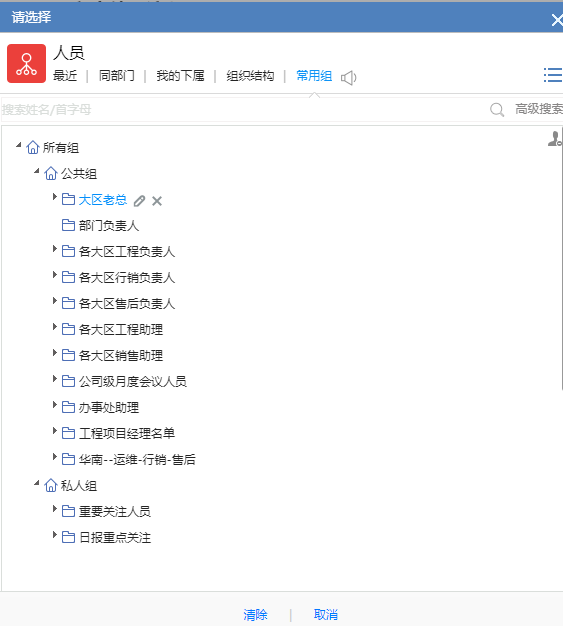Click the 取消 button
The image size is (563, 626).
point(326,614)
